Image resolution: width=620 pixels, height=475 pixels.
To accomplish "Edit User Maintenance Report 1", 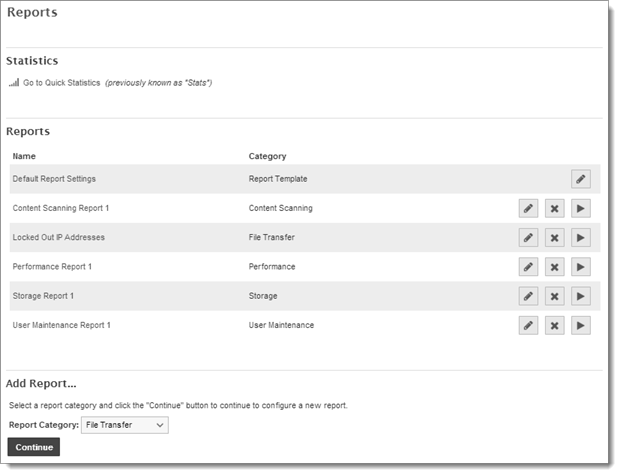I will 528,325.
